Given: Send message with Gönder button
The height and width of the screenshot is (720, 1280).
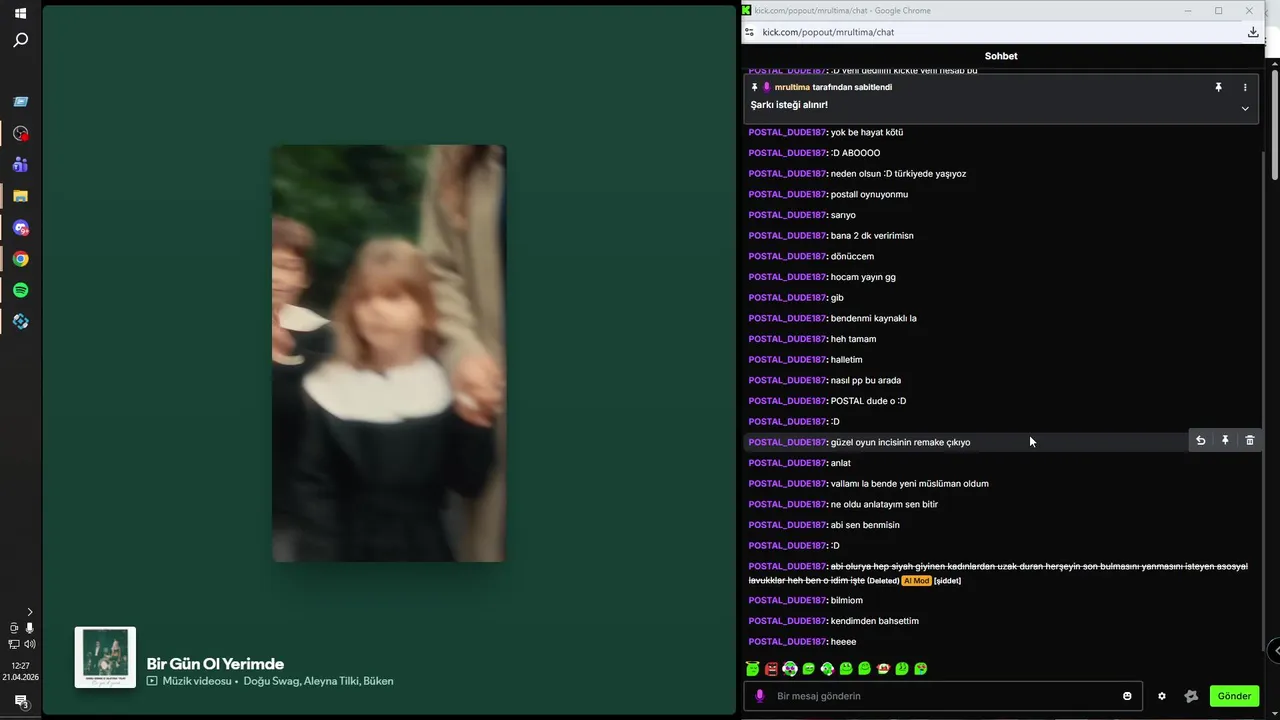Looking at the screenshot, I should coord(1234,696).
